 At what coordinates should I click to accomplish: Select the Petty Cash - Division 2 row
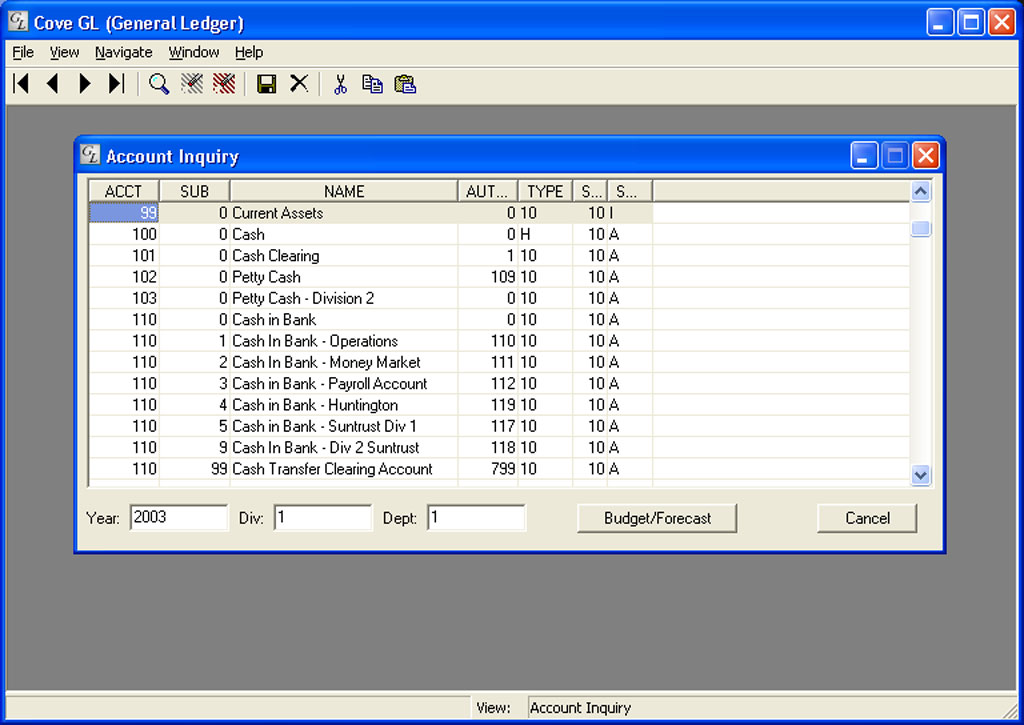(x=370, y=298)
